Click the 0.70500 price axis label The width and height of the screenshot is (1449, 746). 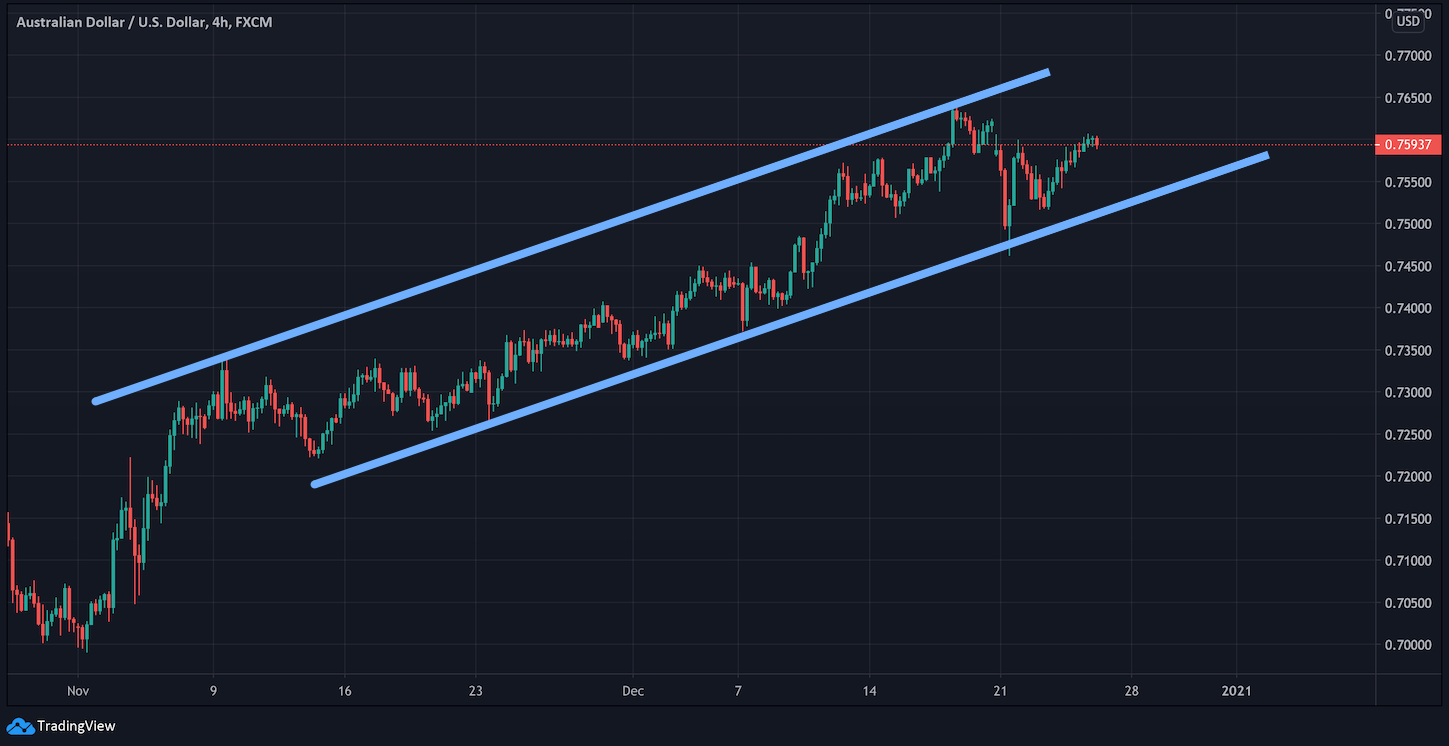(x=1408, y=602)
